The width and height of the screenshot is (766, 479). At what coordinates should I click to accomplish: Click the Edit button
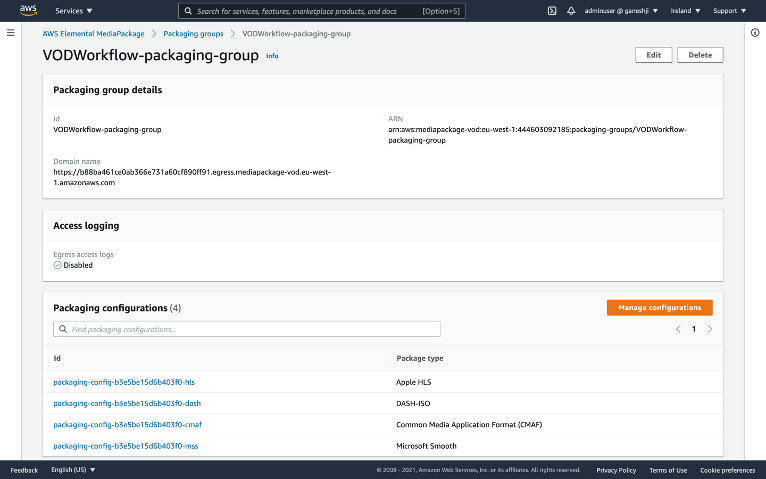coord(654,55)
